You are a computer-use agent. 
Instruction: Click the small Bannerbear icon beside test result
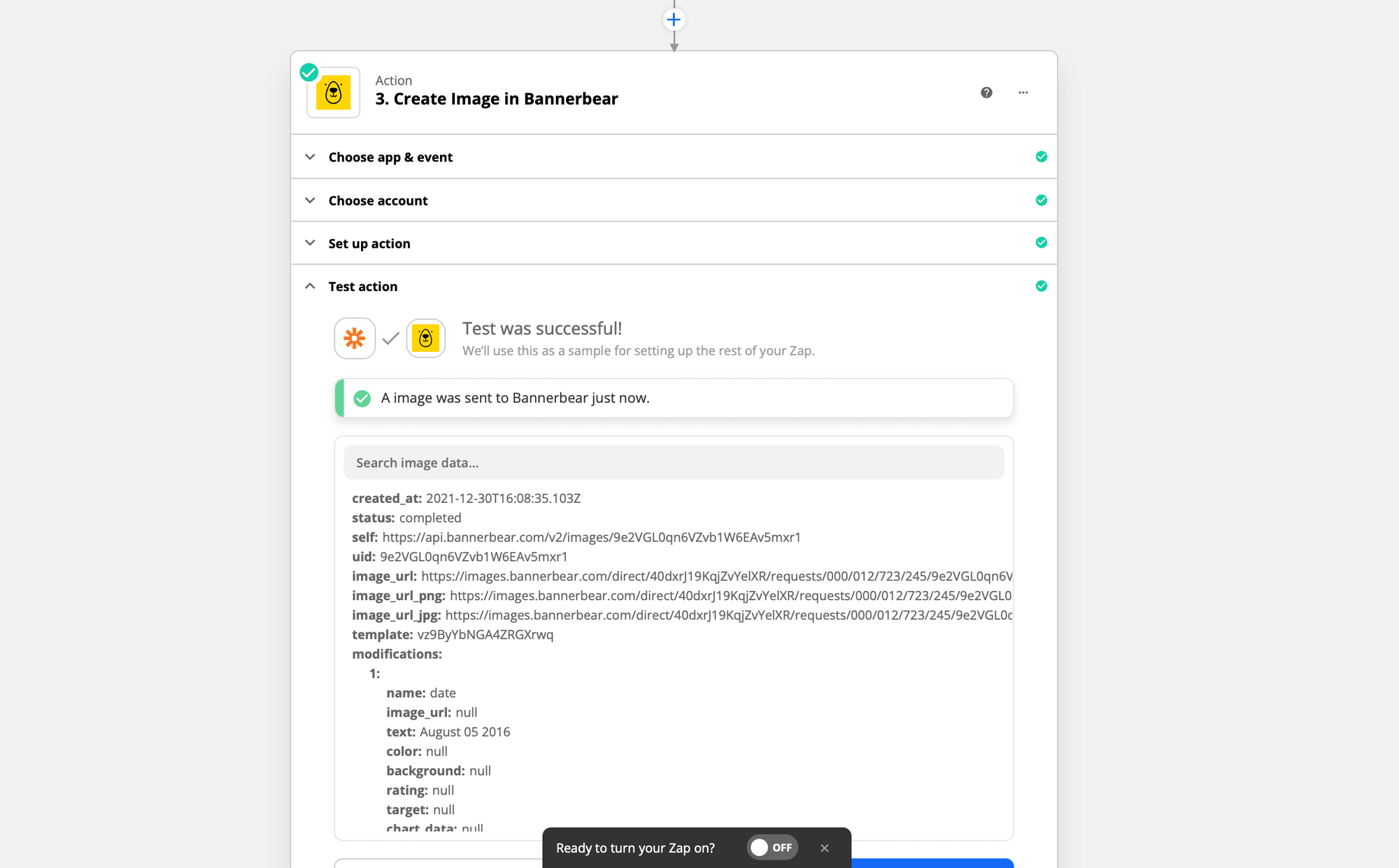click(x=425, y=339)
